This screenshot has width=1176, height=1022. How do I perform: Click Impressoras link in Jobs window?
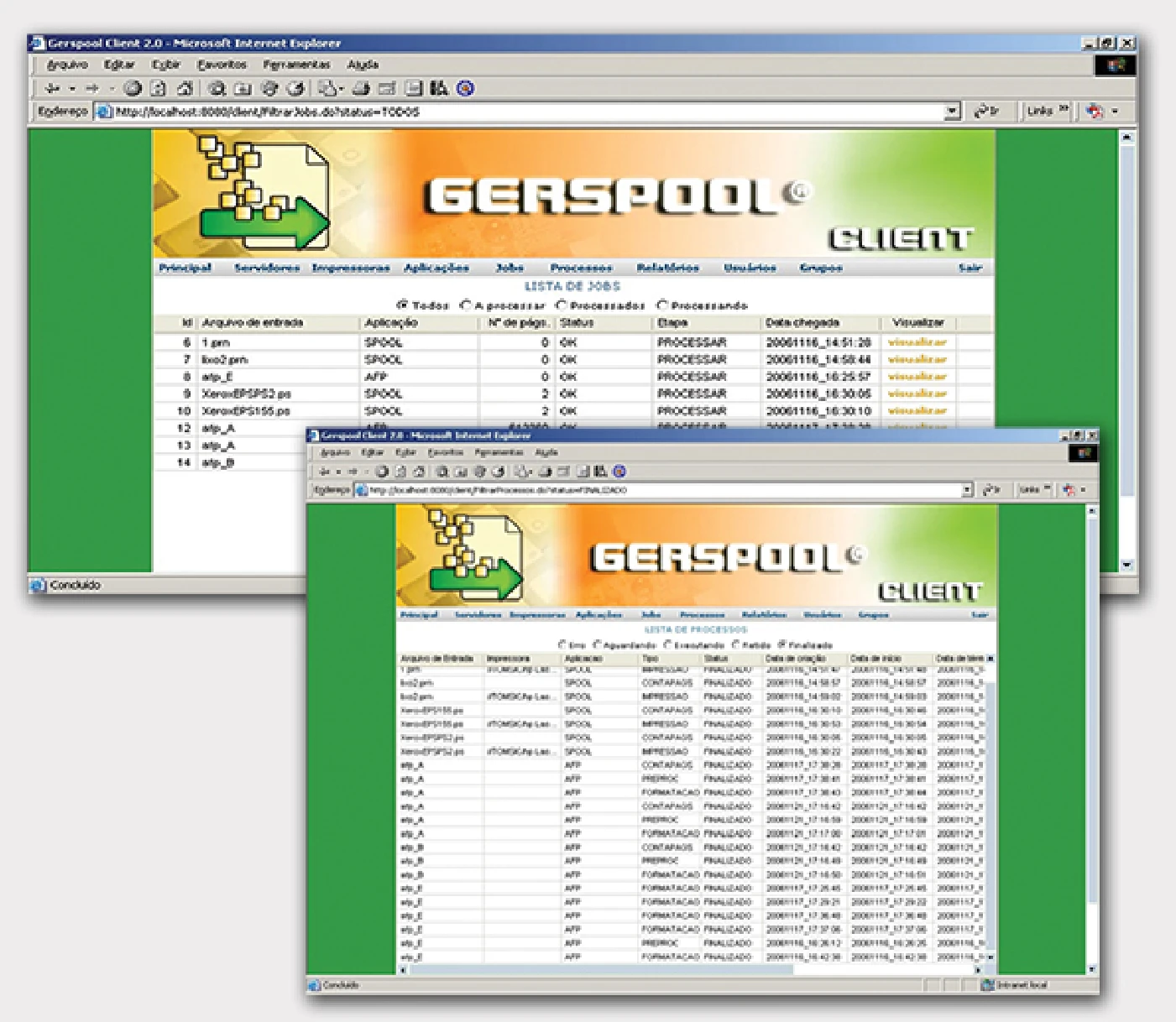tap(351, 268)
